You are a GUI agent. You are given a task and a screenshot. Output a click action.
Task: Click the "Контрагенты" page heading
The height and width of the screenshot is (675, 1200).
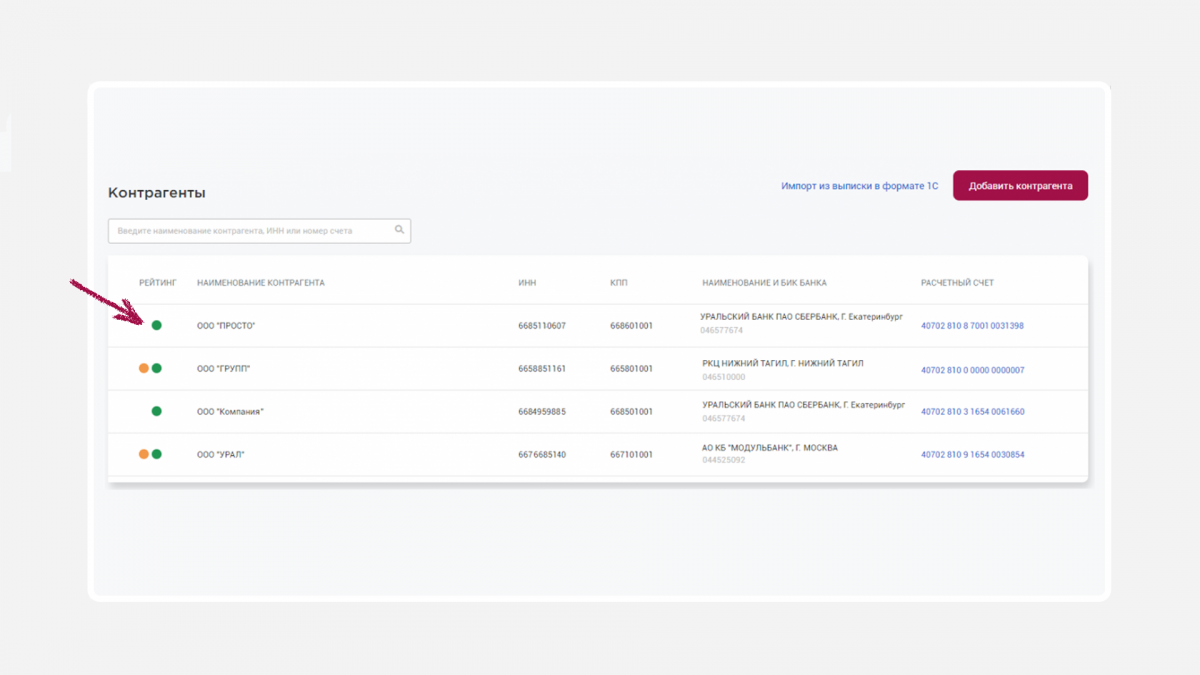[157, 193]
